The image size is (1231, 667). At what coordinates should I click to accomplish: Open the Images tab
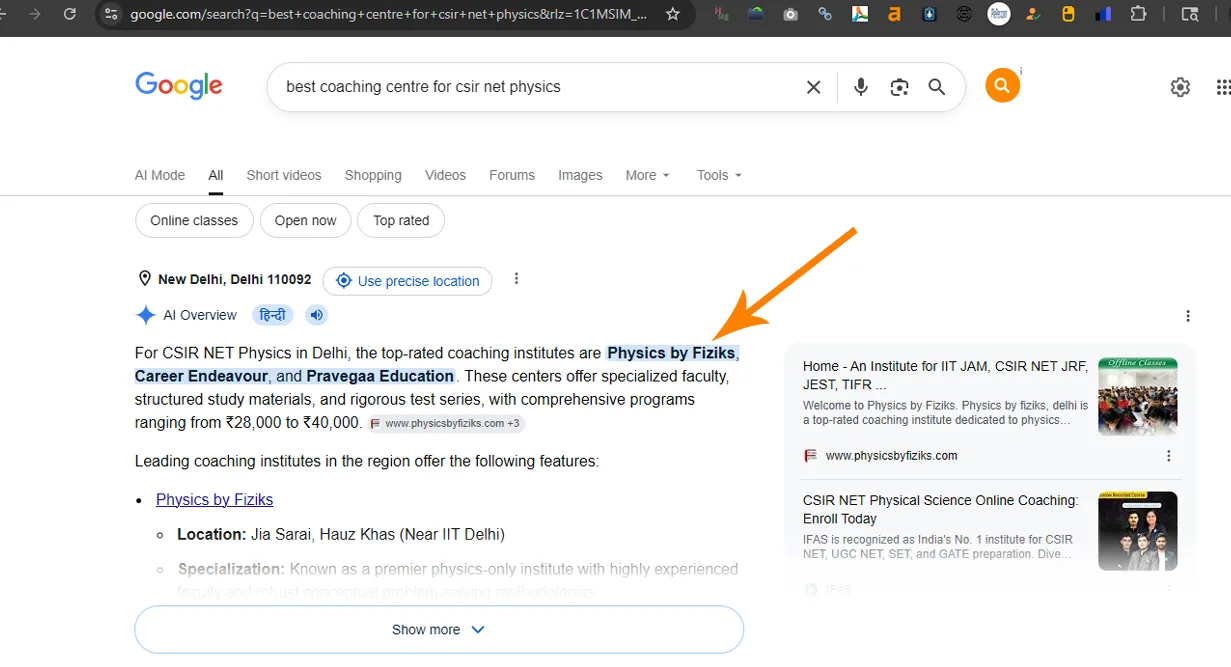580,175
